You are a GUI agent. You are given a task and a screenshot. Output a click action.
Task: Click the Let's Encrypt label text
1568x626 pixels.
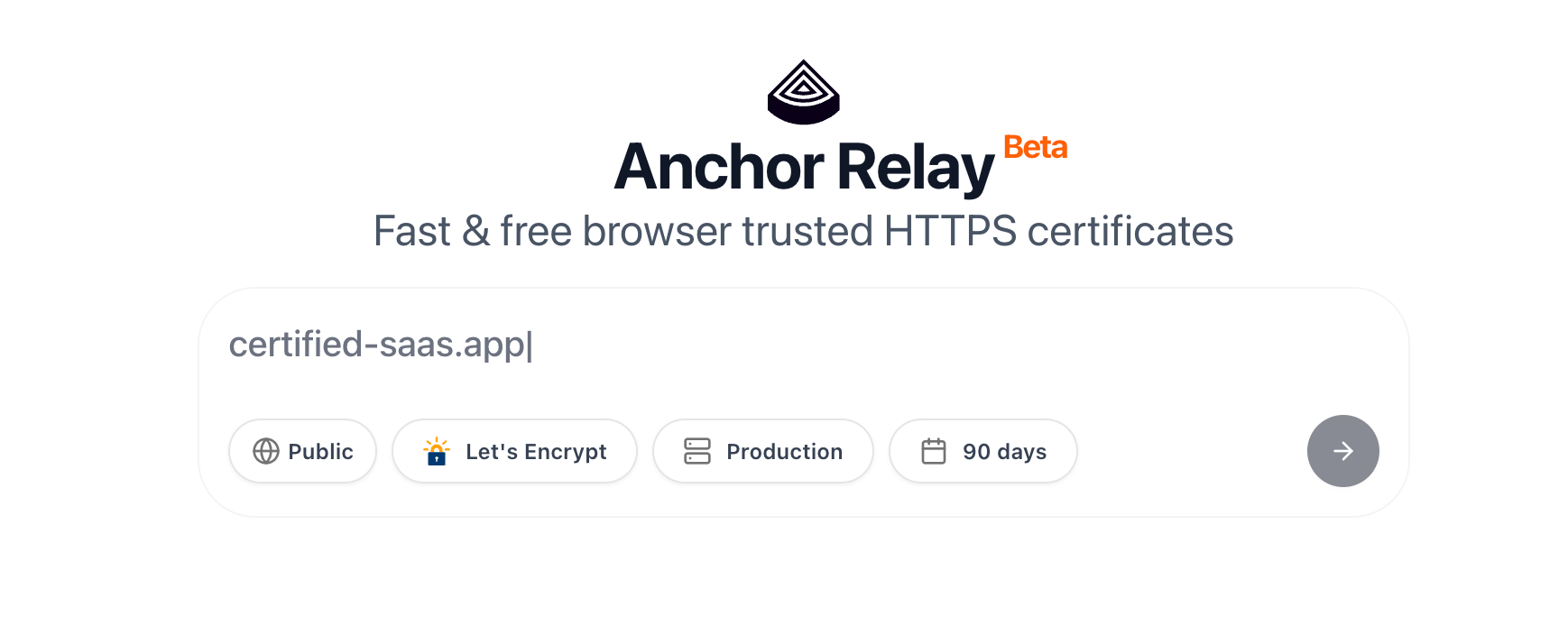point(536,452)
